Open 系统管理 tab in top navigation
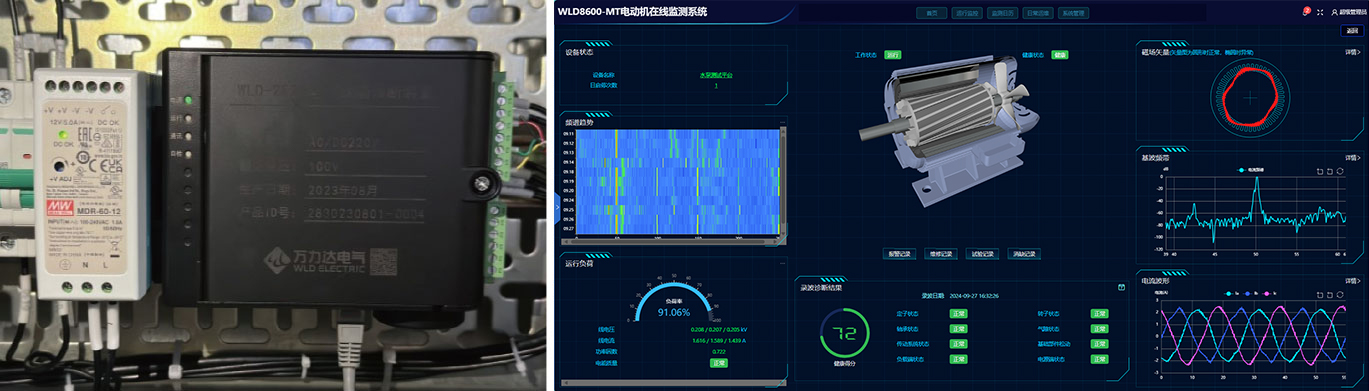Image resolution: width=1369 pixels, height=391 pixels. coord(1073,13)
